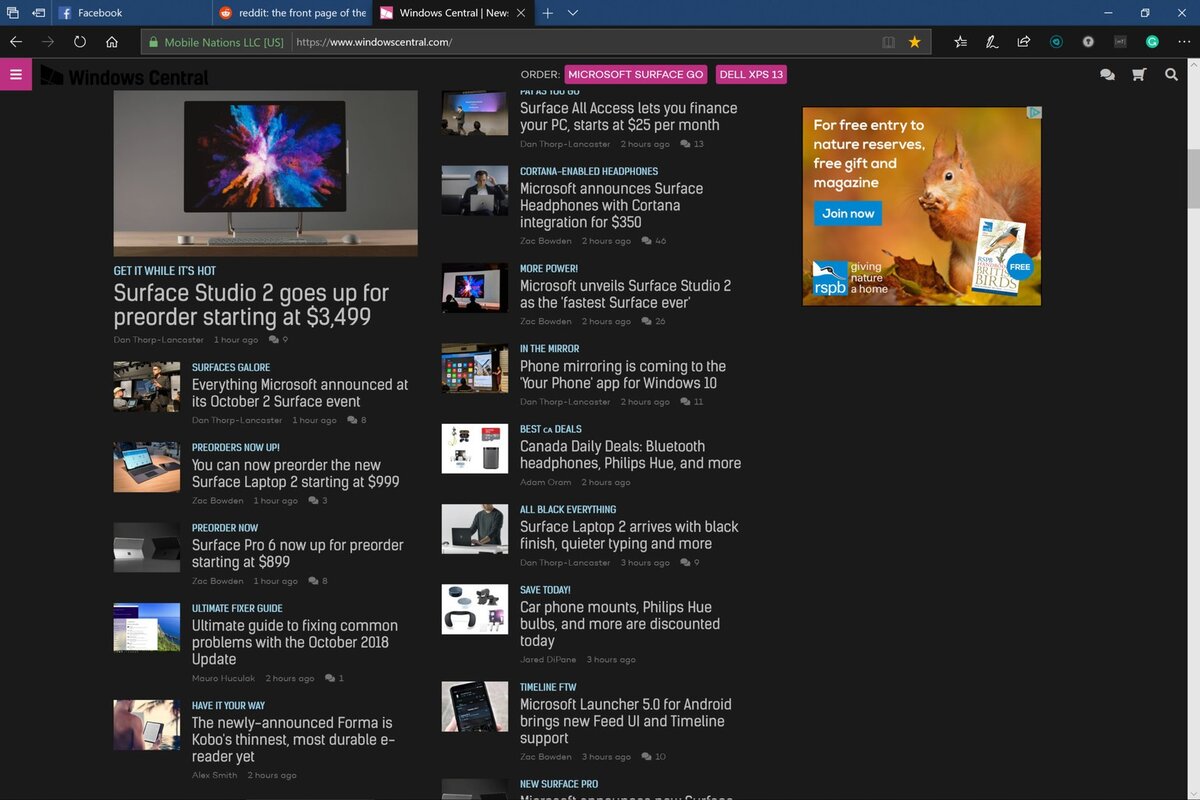Image resolution: width=1200 pixels, height=800 pixels.
Task: Open the Grammarly extension icon
Action: click(1152, 42)
